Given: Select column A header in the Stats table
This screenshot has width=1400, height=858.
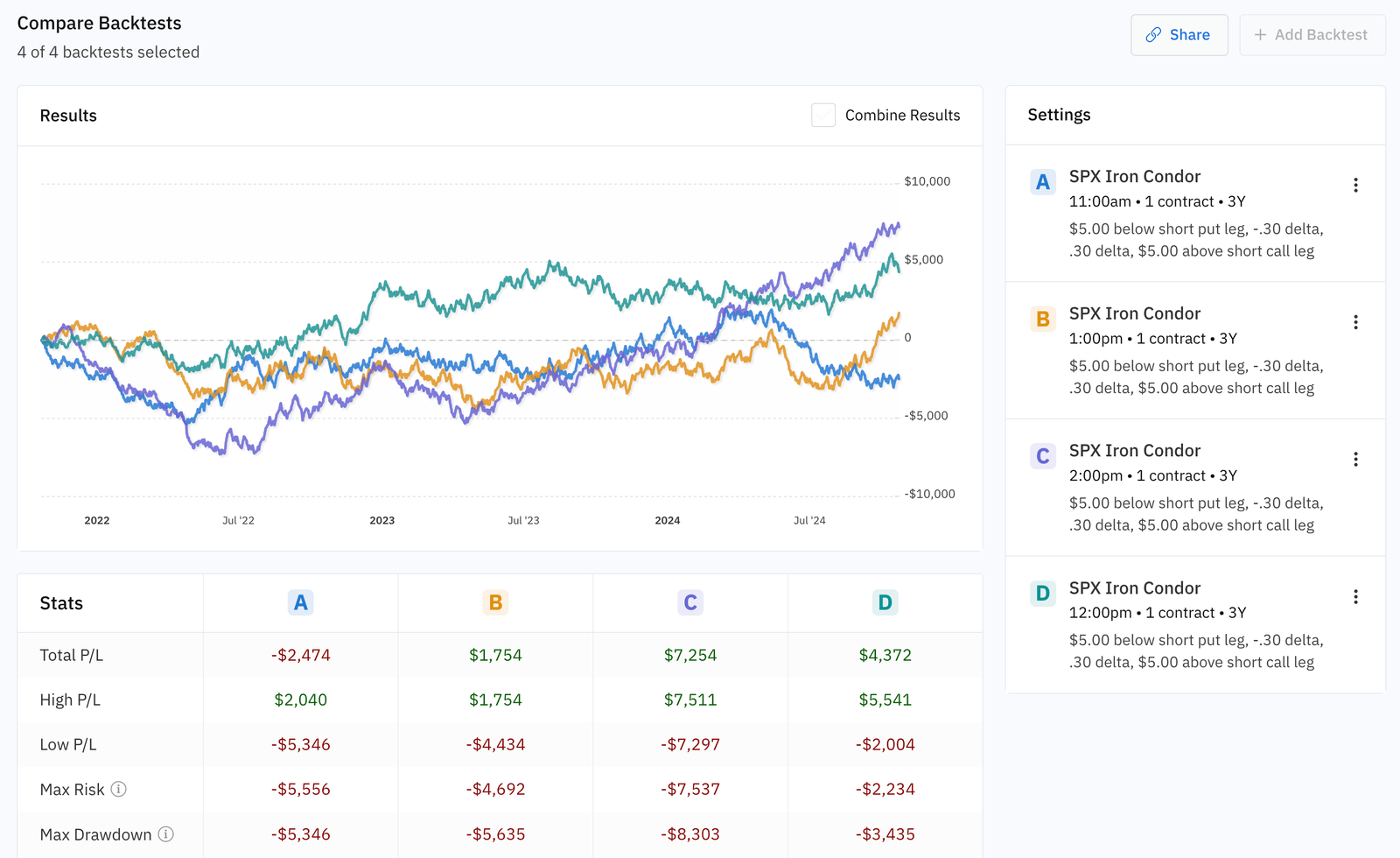Looking at the screenshot, I should [x=301, y=602].
